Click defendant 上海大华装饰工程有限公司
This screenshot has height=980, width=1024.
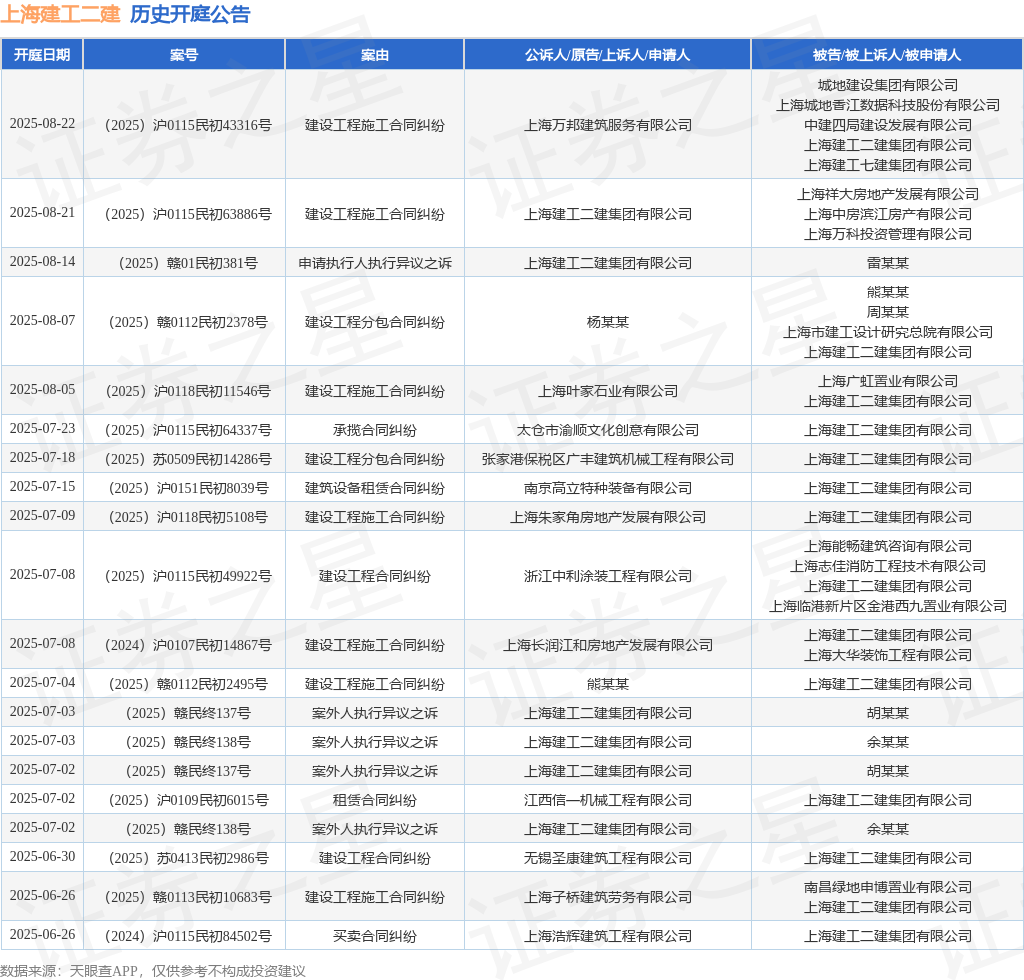[x=888, y=655]
